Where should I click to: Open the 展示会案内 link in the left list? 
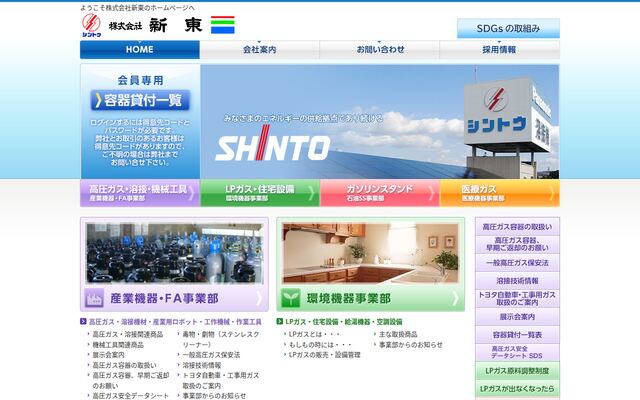click(x=108, y=355)
